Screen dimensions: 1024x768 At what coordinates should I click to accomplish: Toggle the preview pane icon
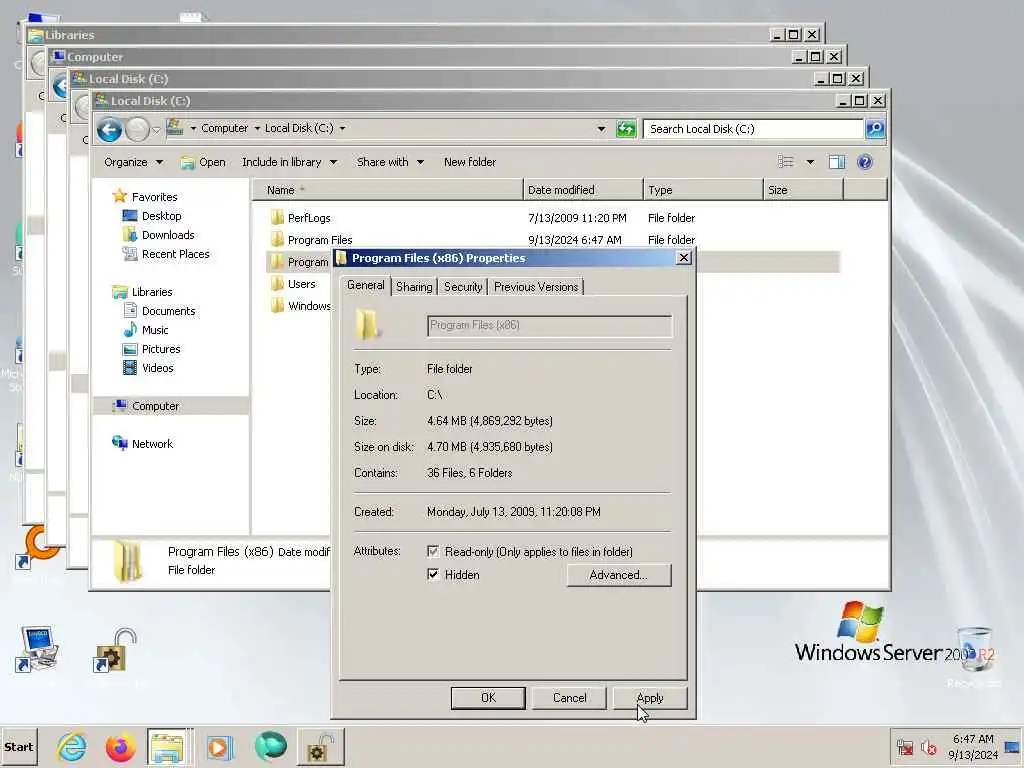pos(837,162)
